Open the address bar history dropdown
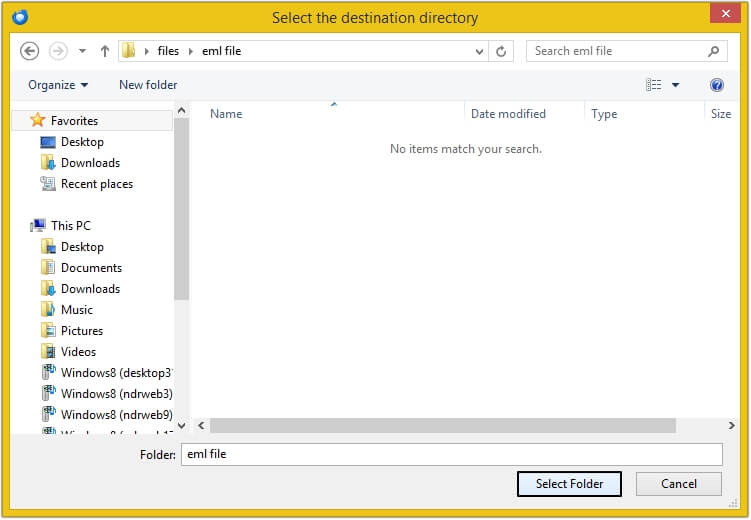Image resolution: width=751 pixels, height=520 pixels. coord(481,51)
